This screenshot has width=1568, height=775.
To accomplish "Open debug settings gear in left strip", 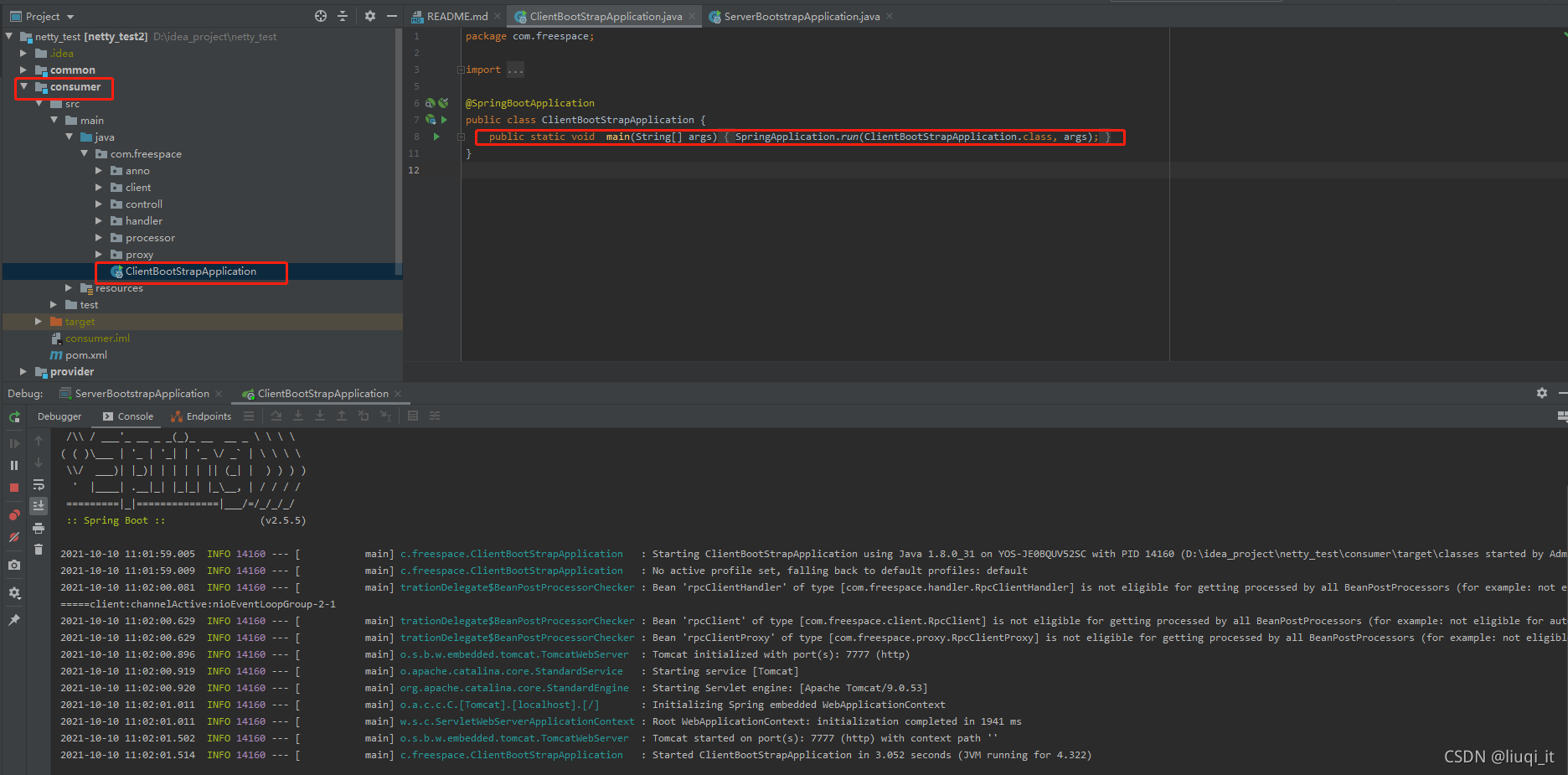I will point(14,592).
